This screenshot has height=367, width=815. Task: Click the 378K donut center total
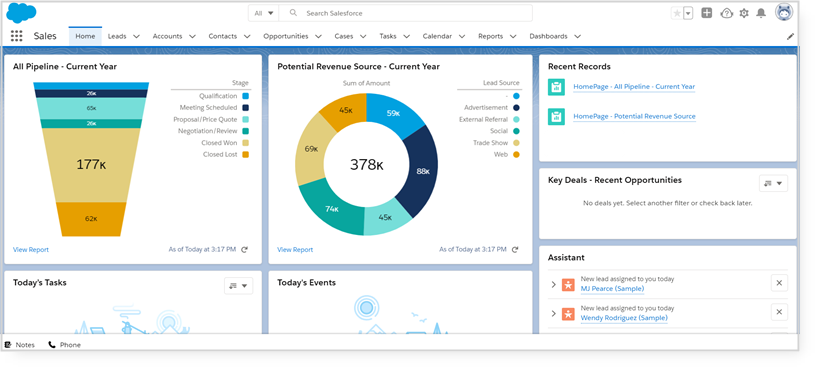coord(366,165)
